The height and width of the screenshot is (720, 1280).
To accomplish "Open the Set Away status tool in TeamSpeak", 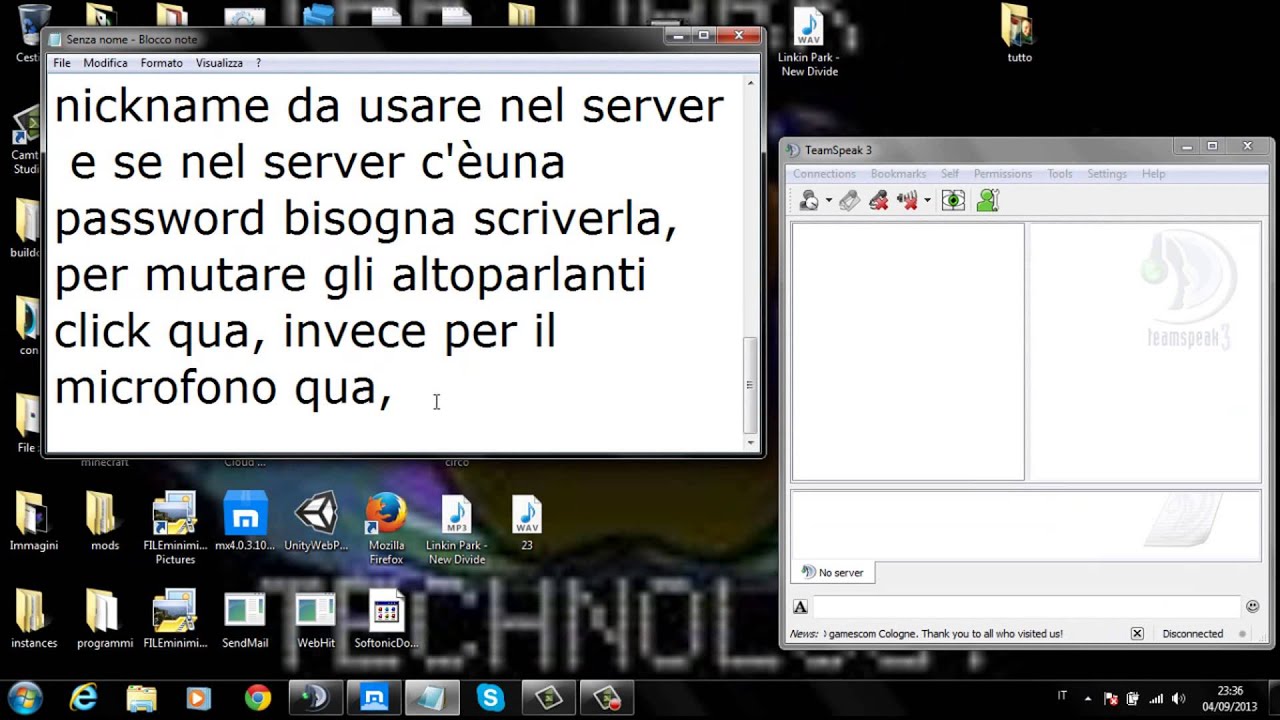I will (809, 201).
